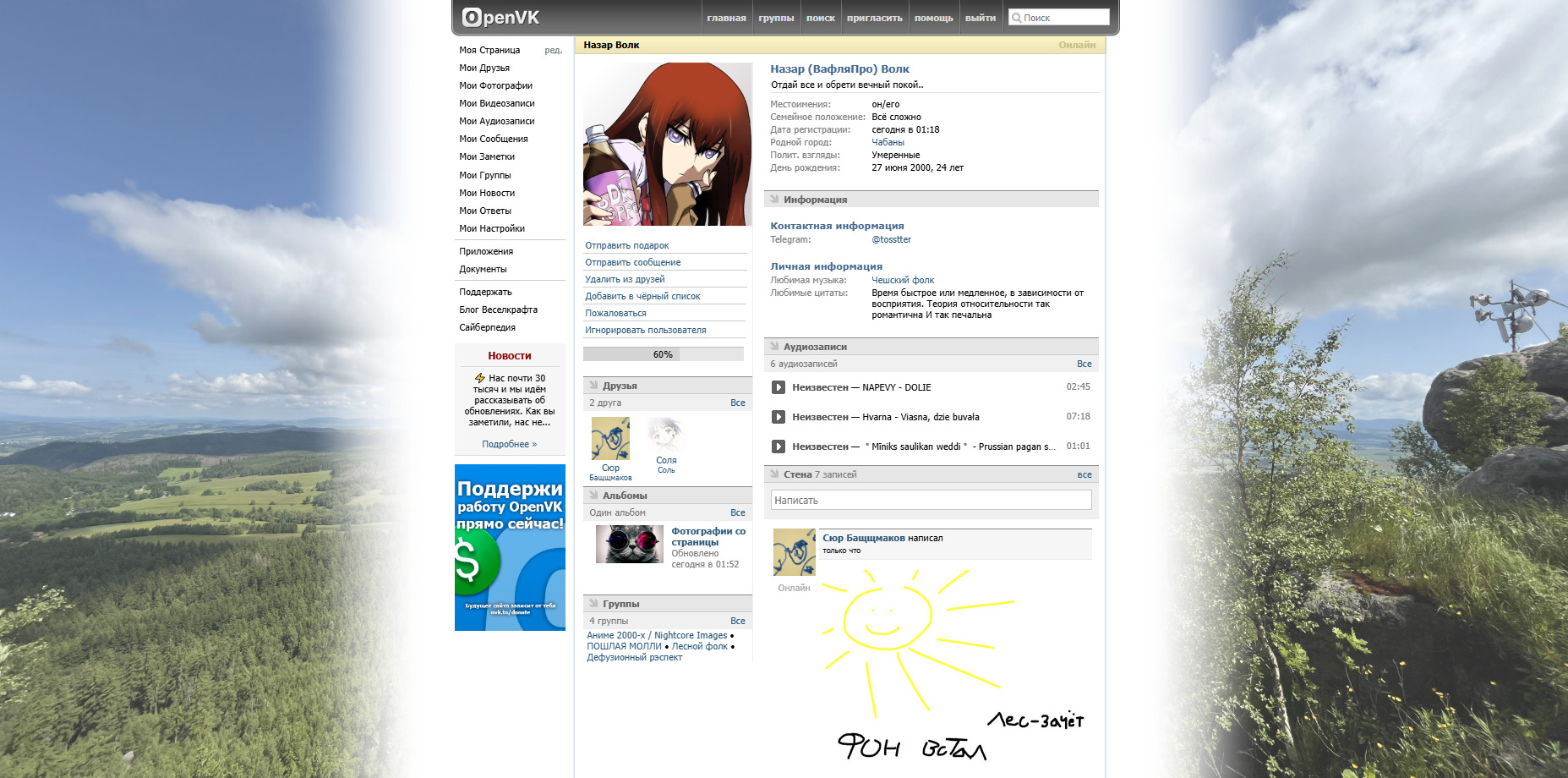Open hometown link Чабаны
This screenshot has width=1568, height=778.
888,142
